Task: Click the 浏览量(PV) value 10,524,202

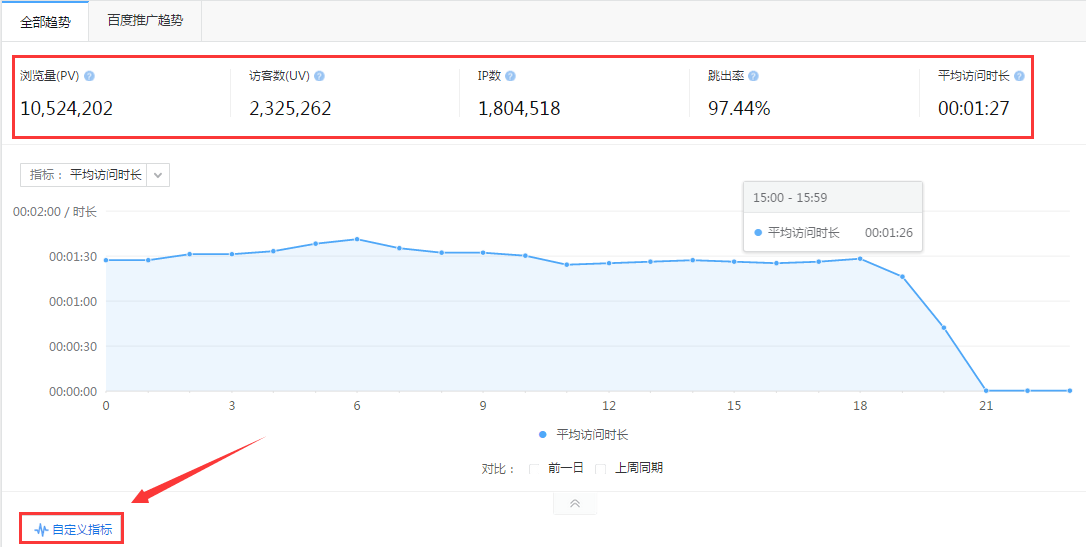Action: coord(67,108)
